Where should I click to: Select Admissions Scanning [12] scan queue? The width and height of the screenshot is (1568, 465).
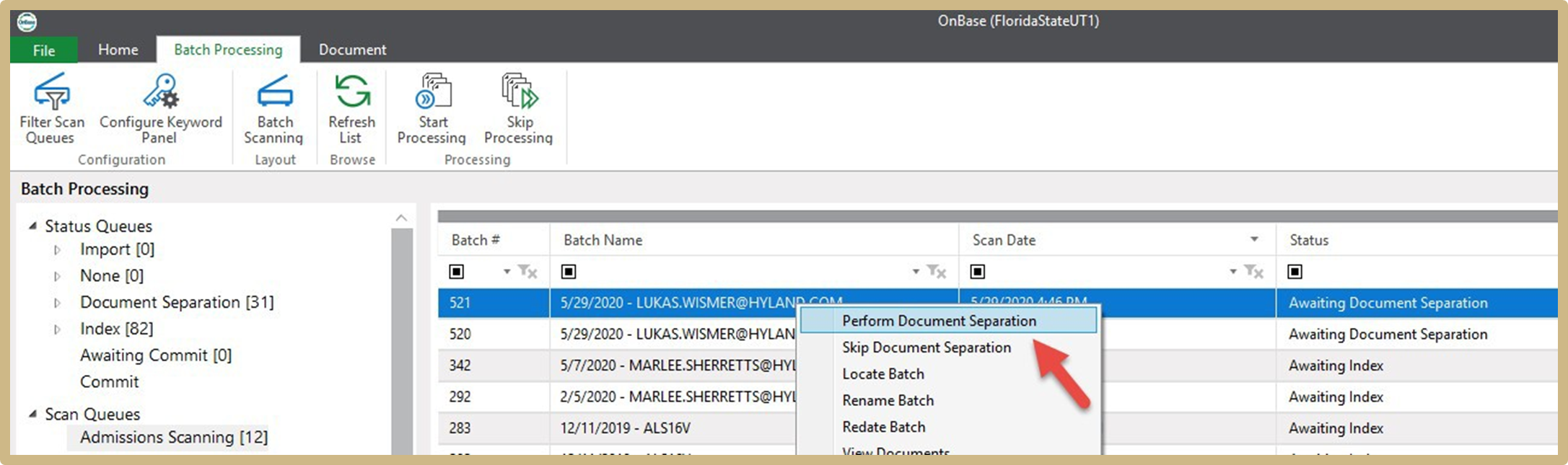173,437
